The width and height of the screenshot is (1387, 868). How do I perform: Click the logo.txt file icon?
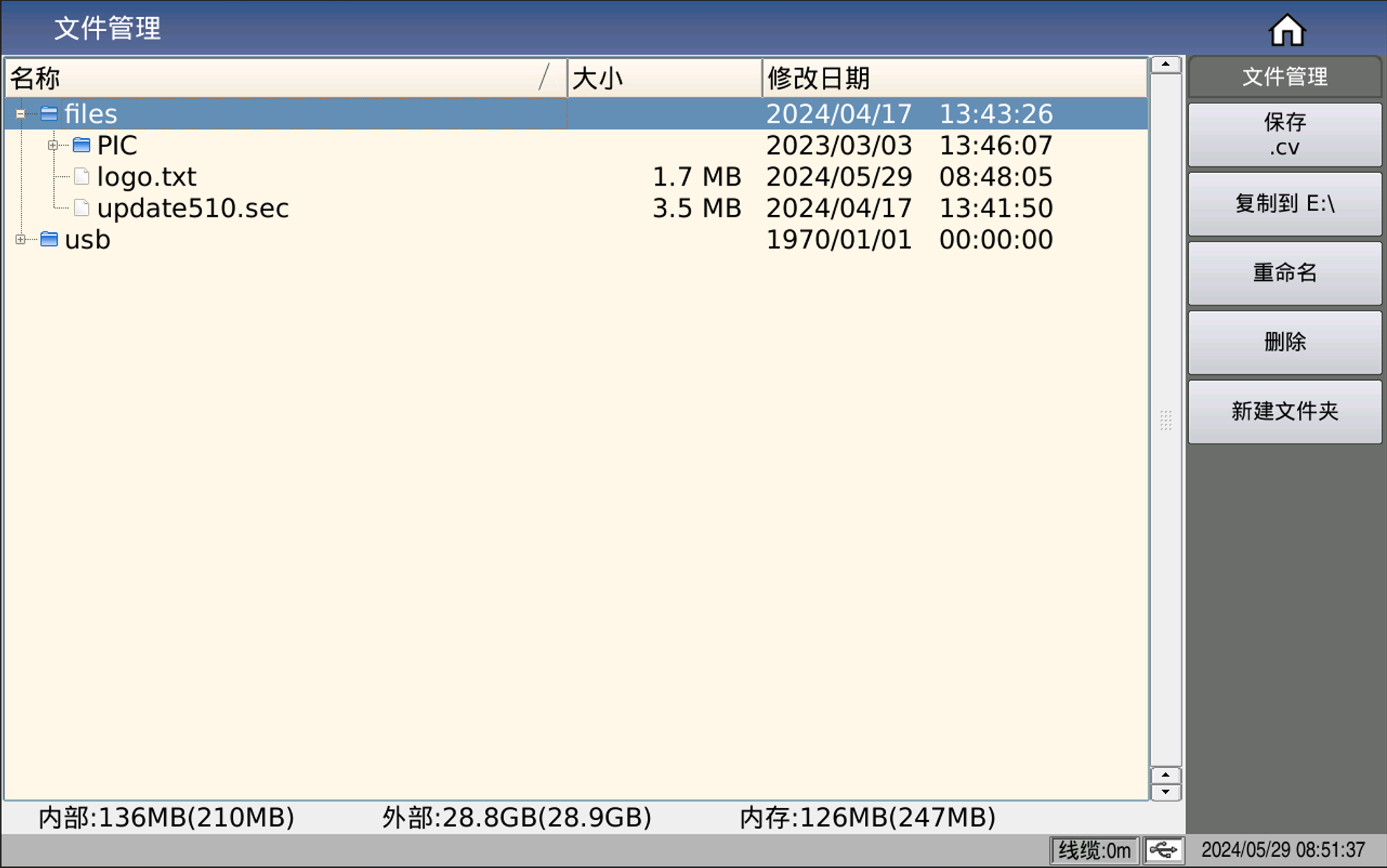tap(81, 177)
